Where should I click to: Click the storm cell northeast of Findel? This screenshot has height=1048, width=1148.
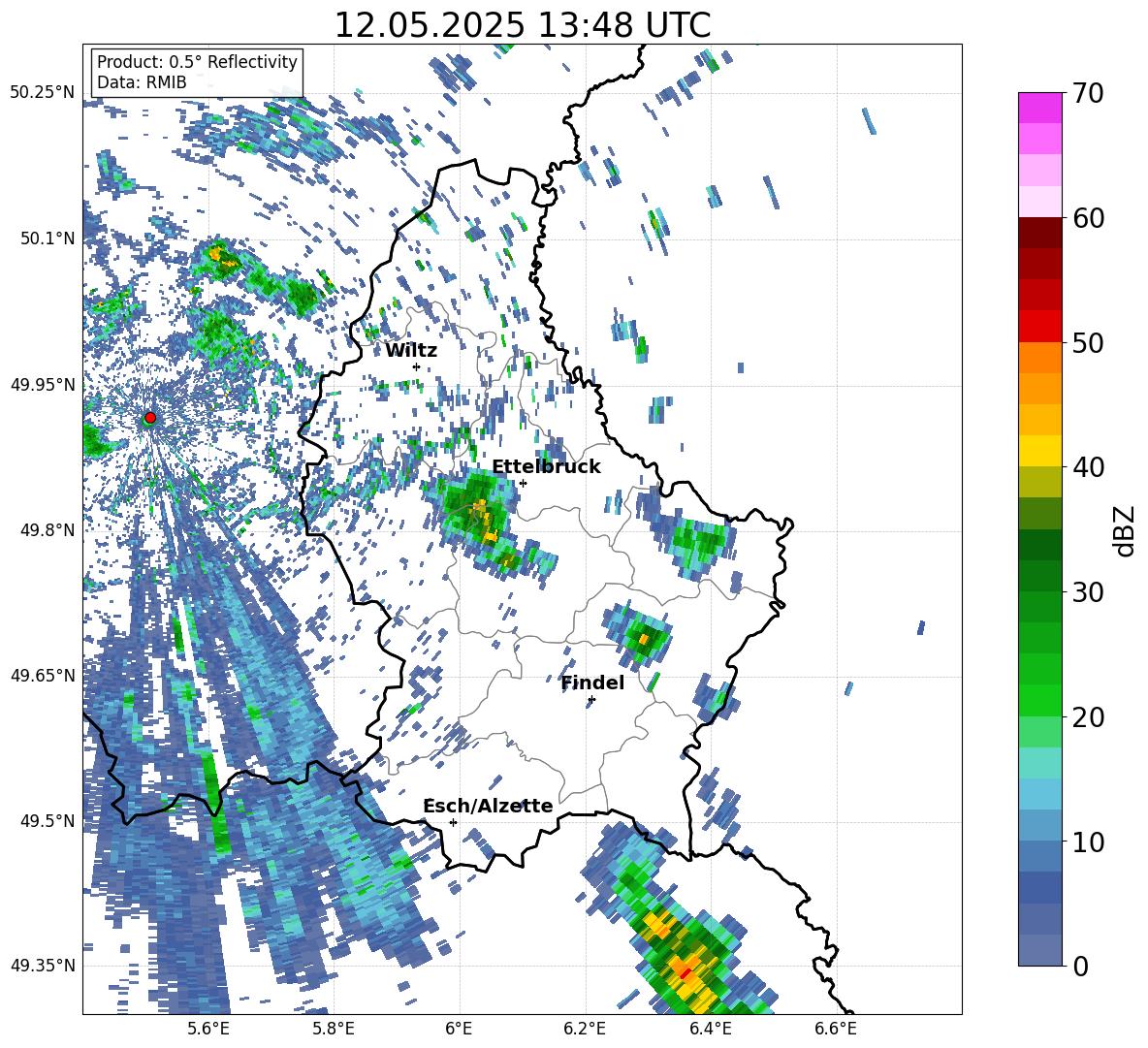point(641,634)
